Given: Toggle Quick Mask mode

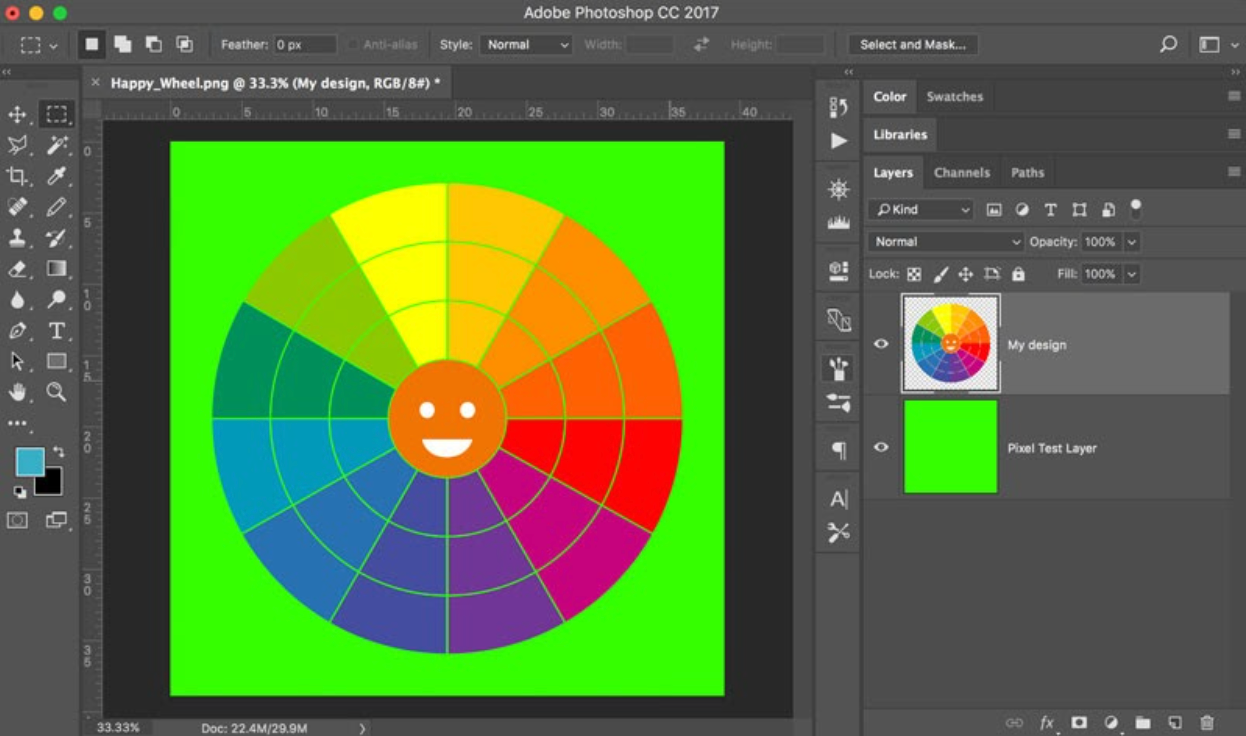Looking at the screenshot, I should pos(17,520).
